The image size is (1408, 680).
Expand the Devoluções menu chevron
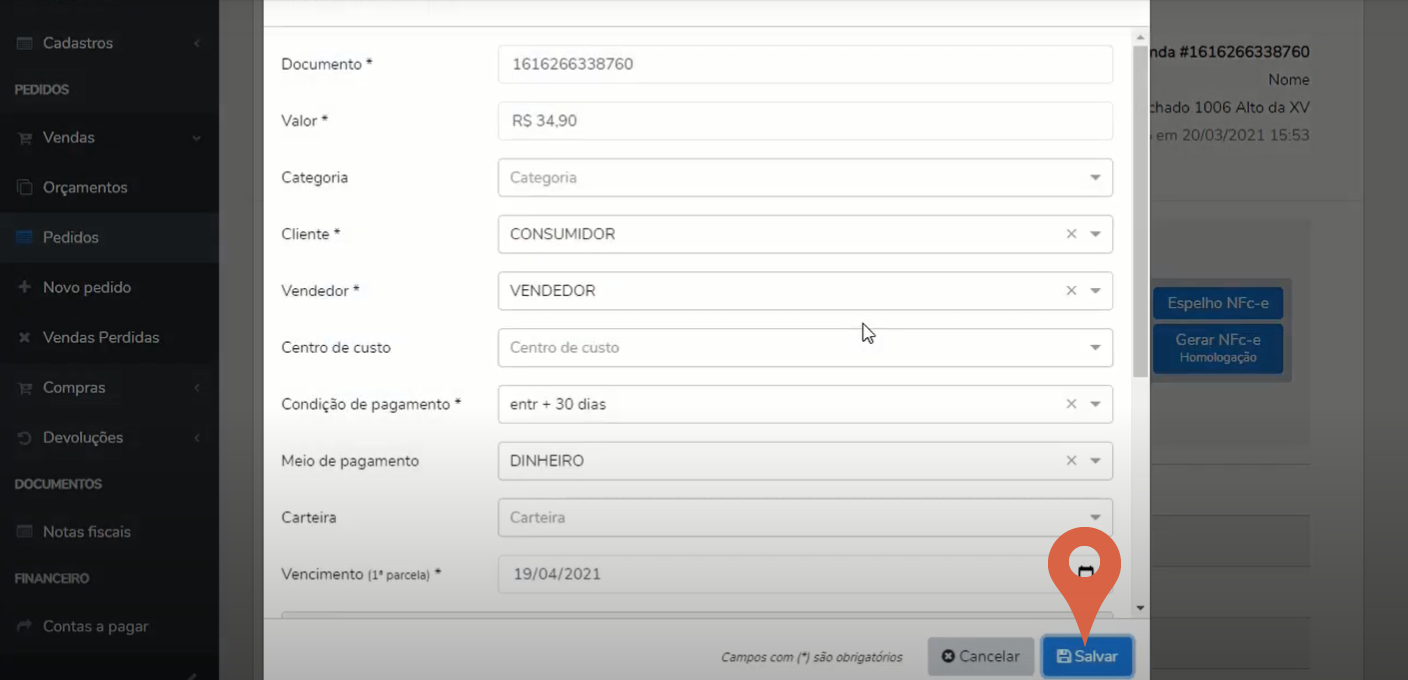pos(197,438)
